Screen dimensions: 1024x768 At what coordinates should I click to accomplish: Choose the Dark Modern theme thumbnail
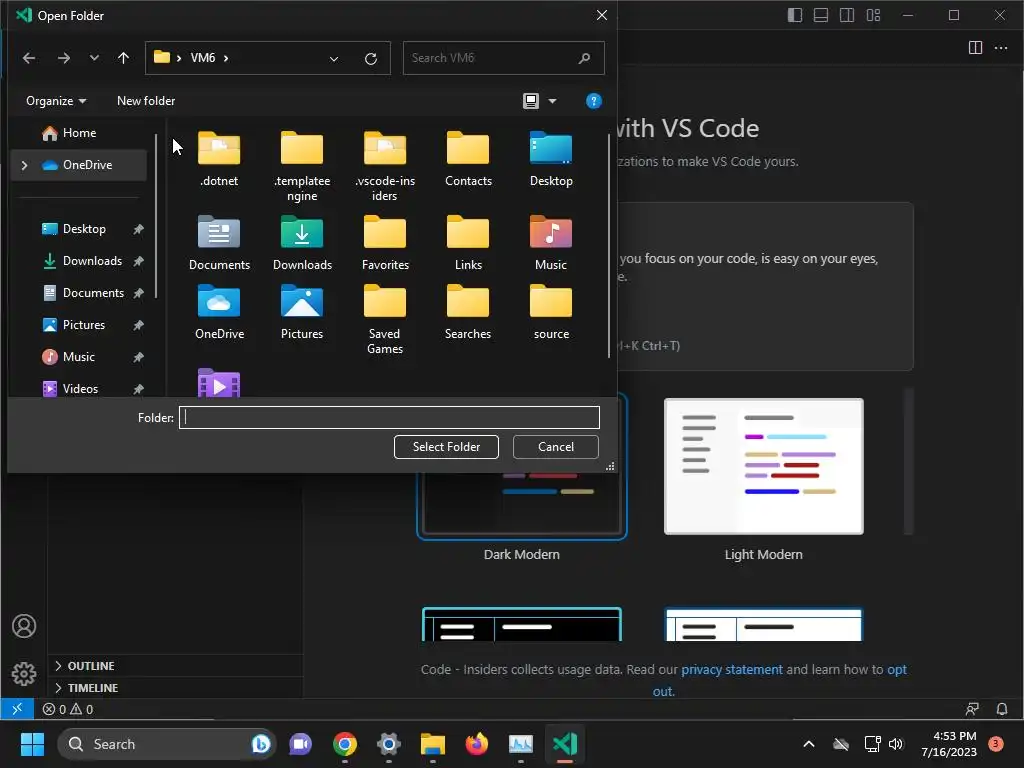(521, 503)
